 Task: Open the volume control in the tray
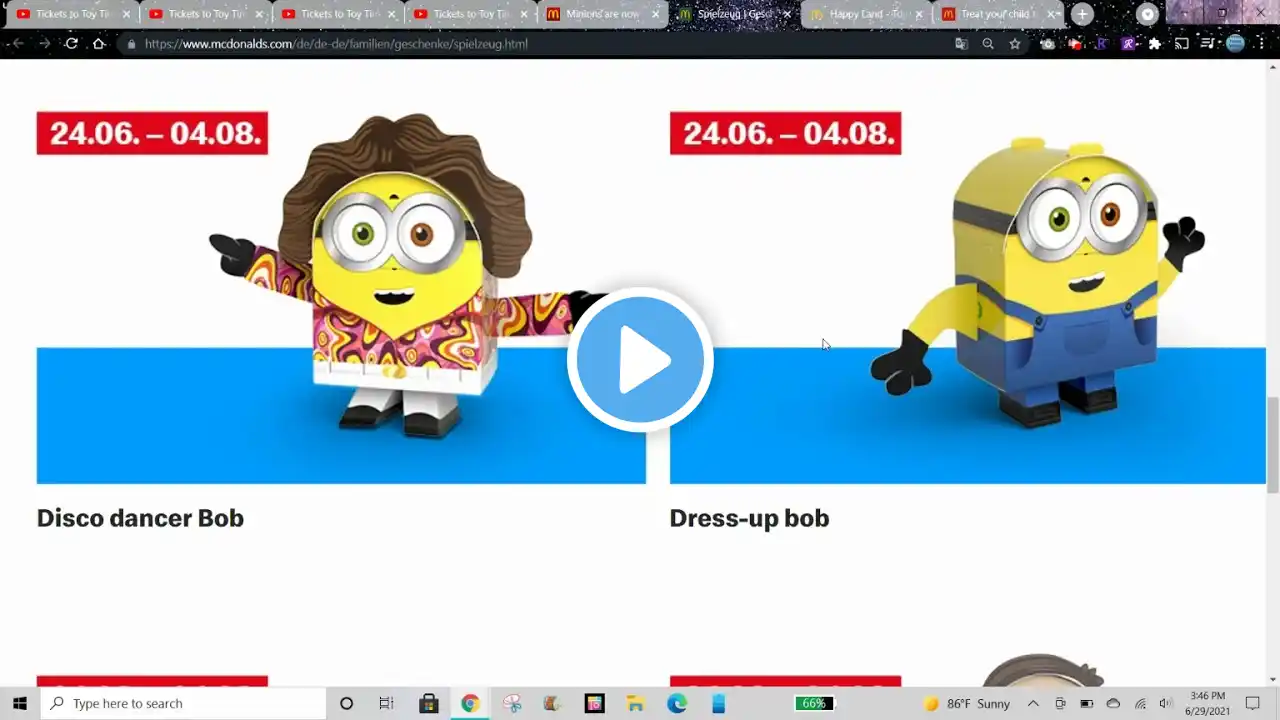pos(1165,703)
